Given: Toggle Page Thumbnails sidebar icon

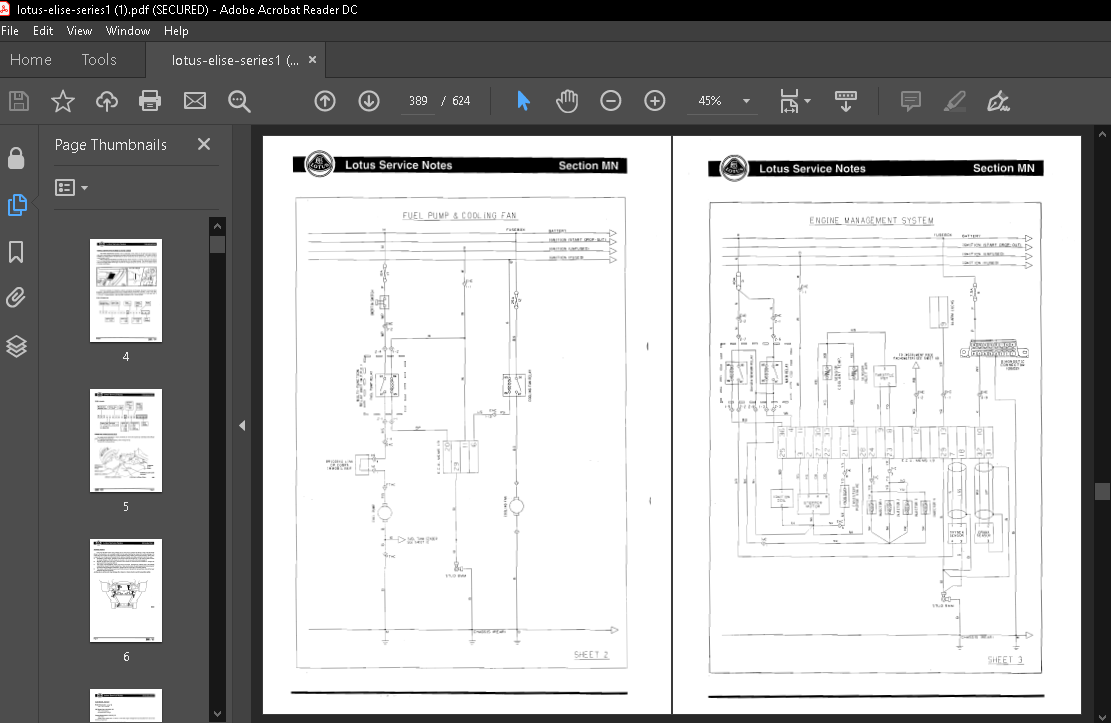Looking at the screenshot, I should click(x=17, y=205).
